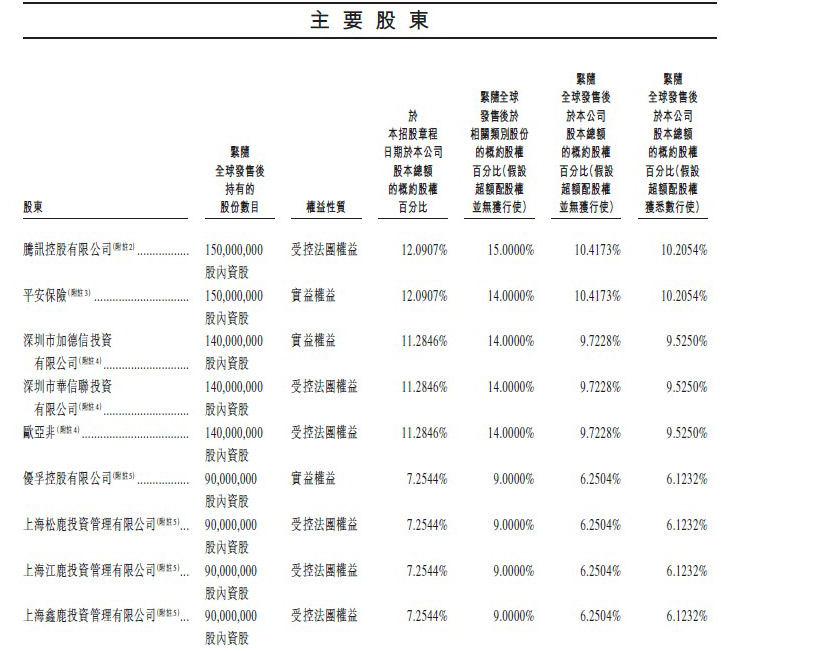
Task: Select 9.0000% in the 優孚控股 row
Action: point(514,479)
